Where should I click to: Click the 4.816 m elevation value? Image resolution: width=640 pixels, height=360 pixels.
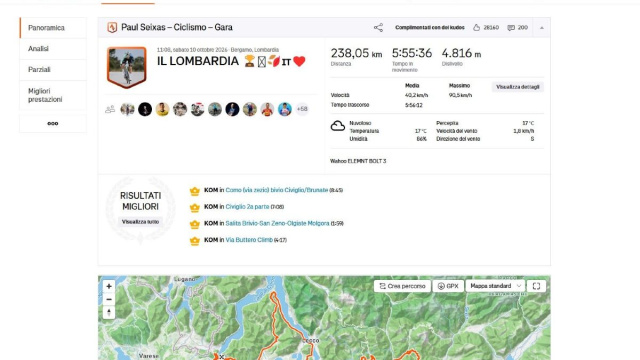(x=461, y=53)
